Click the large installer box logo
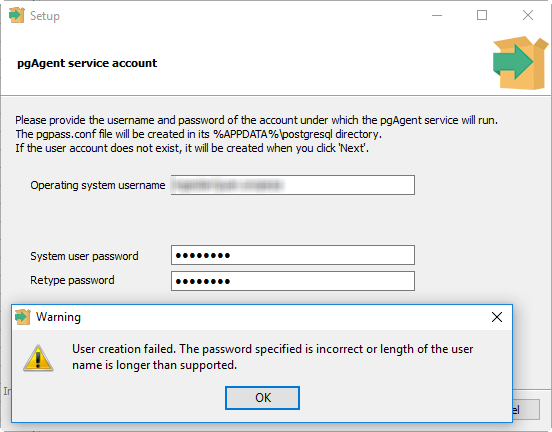Image resolution: width=552 pixels, height=432 pixels. point(520,63)
